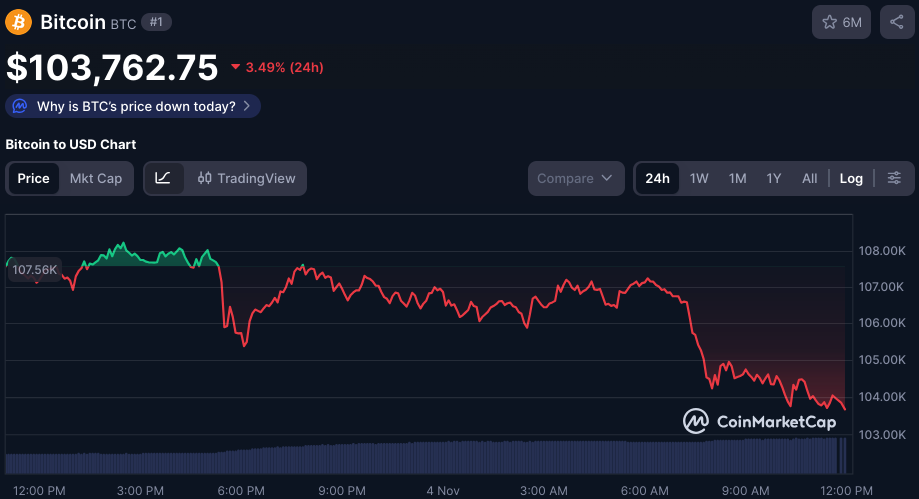Select the 1M time range
This screenshot has height=499, width=919.
click(x=737, y=178)
